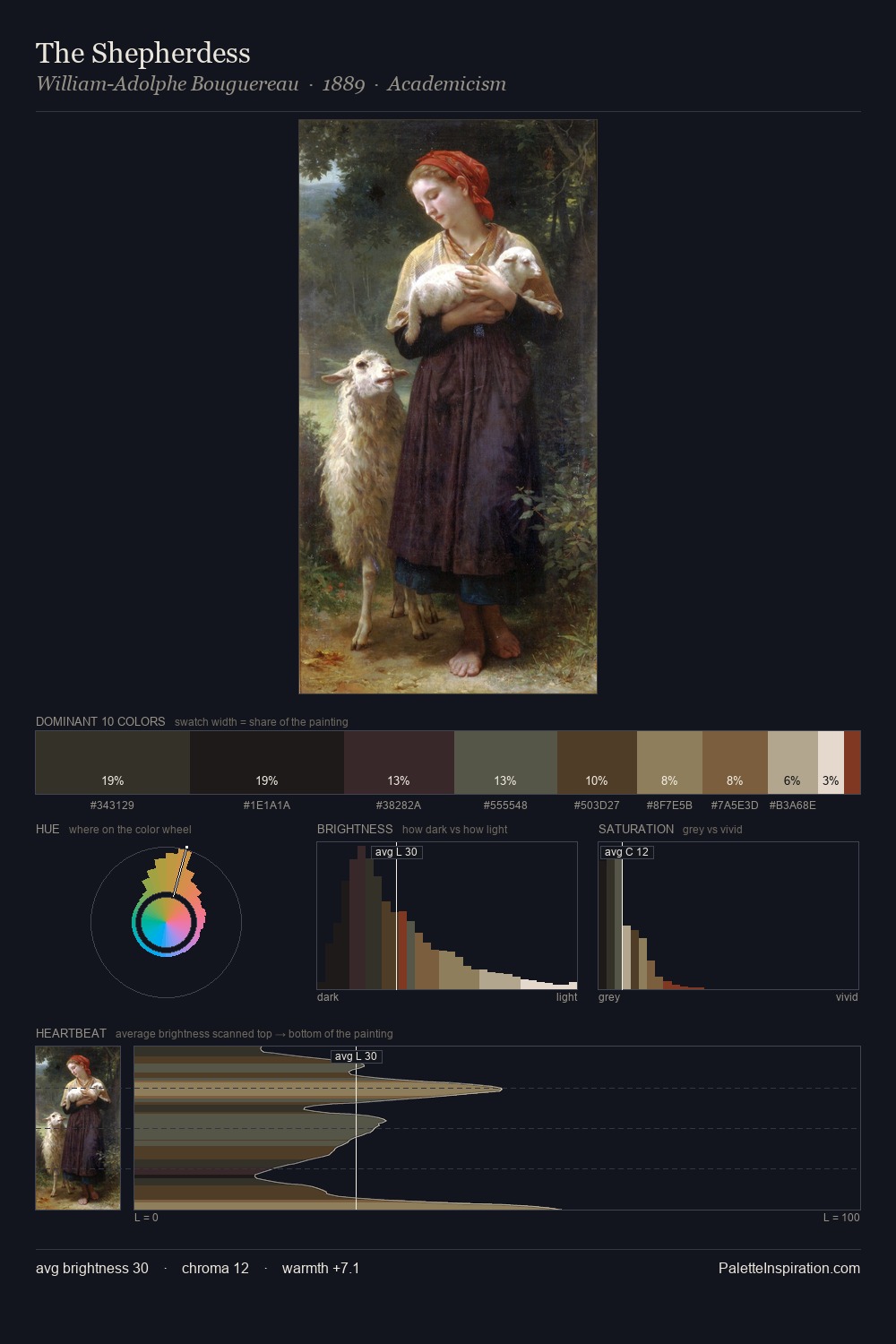Select the narrow rust-red swatch at palette end
This screenshot has height=1344, width=896.
pos(852,762)
